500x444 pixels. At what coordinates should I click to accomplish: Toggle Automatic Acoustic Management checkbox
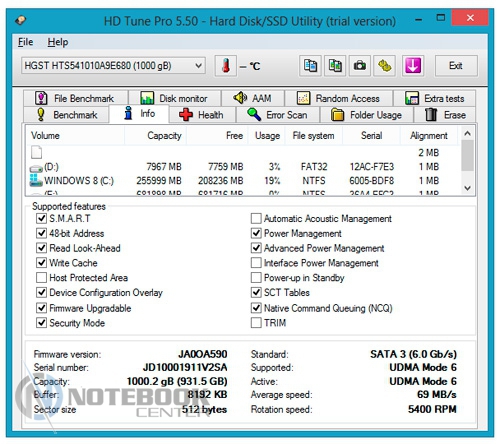[256, 219]
